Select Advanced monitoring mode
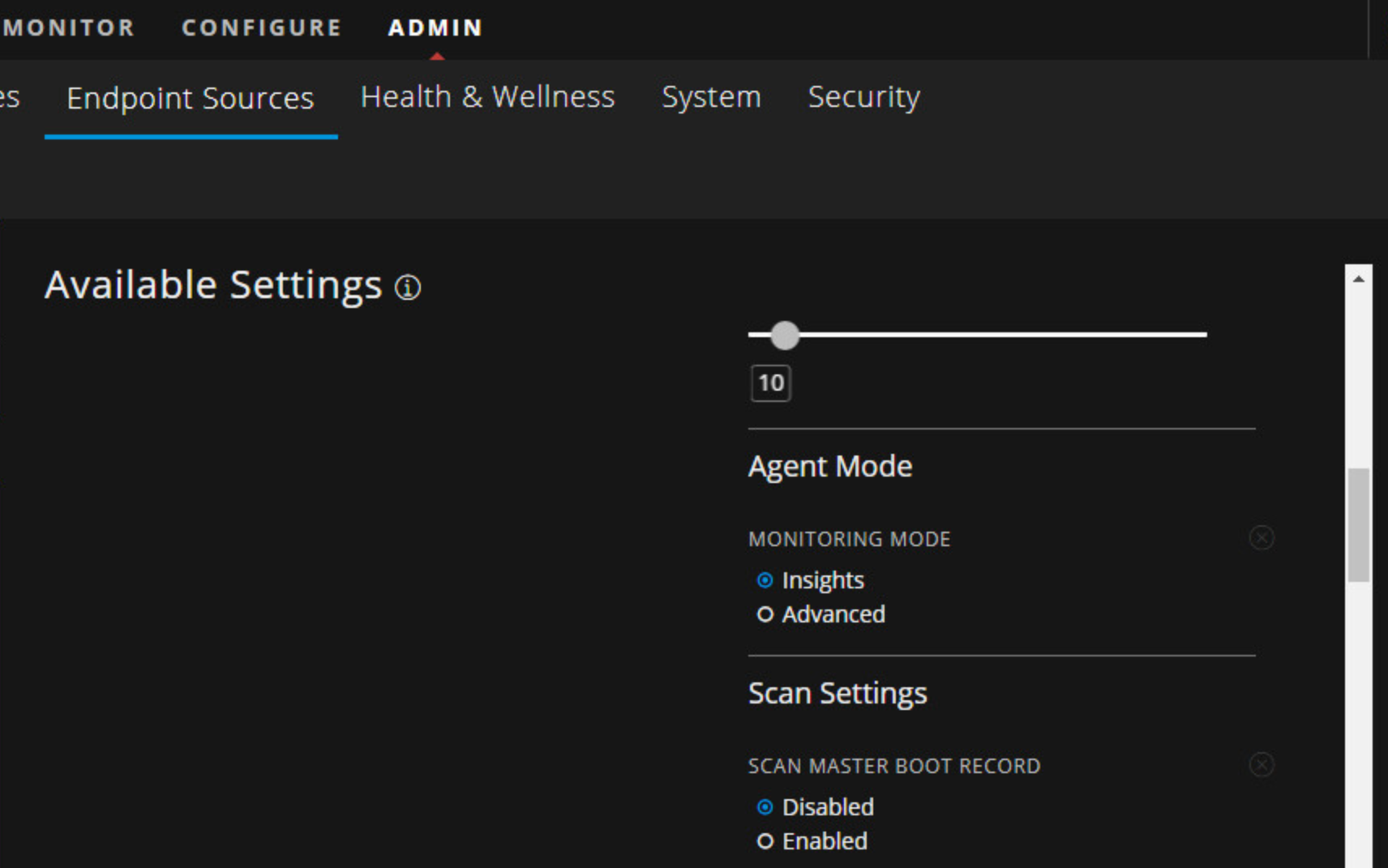Viewport: 1388px width, 868px height. click(765, 614)
